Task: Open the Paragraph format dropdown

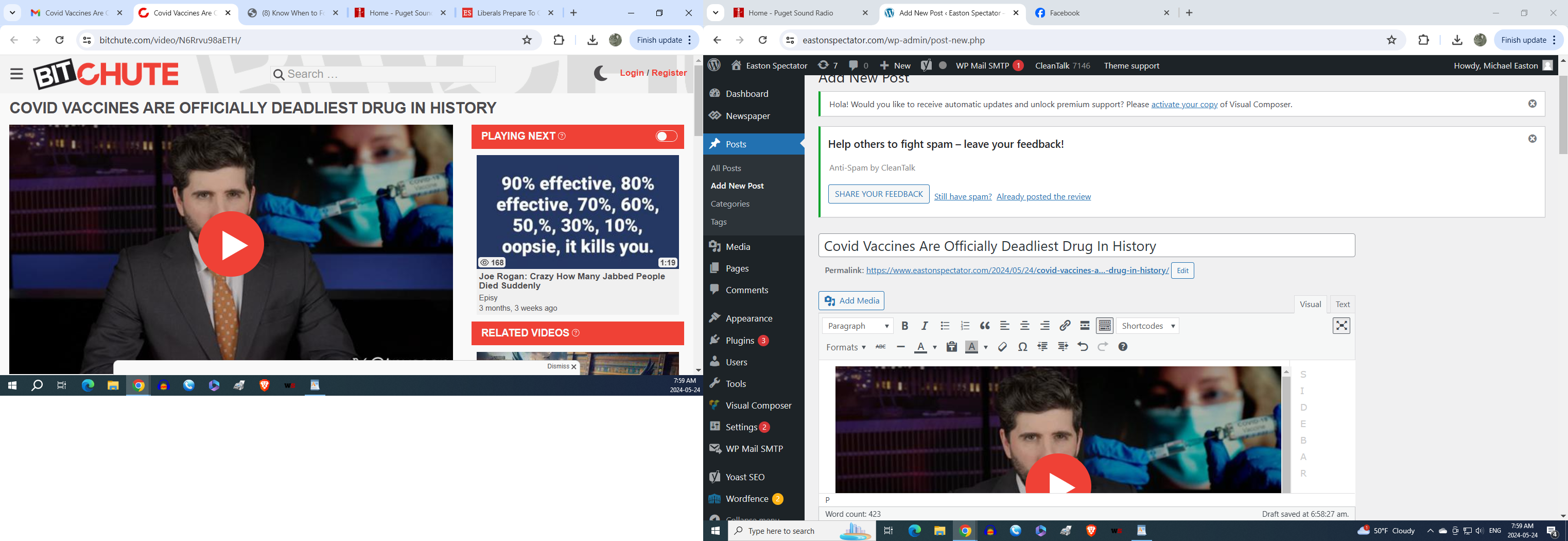Action: [857, 326]
